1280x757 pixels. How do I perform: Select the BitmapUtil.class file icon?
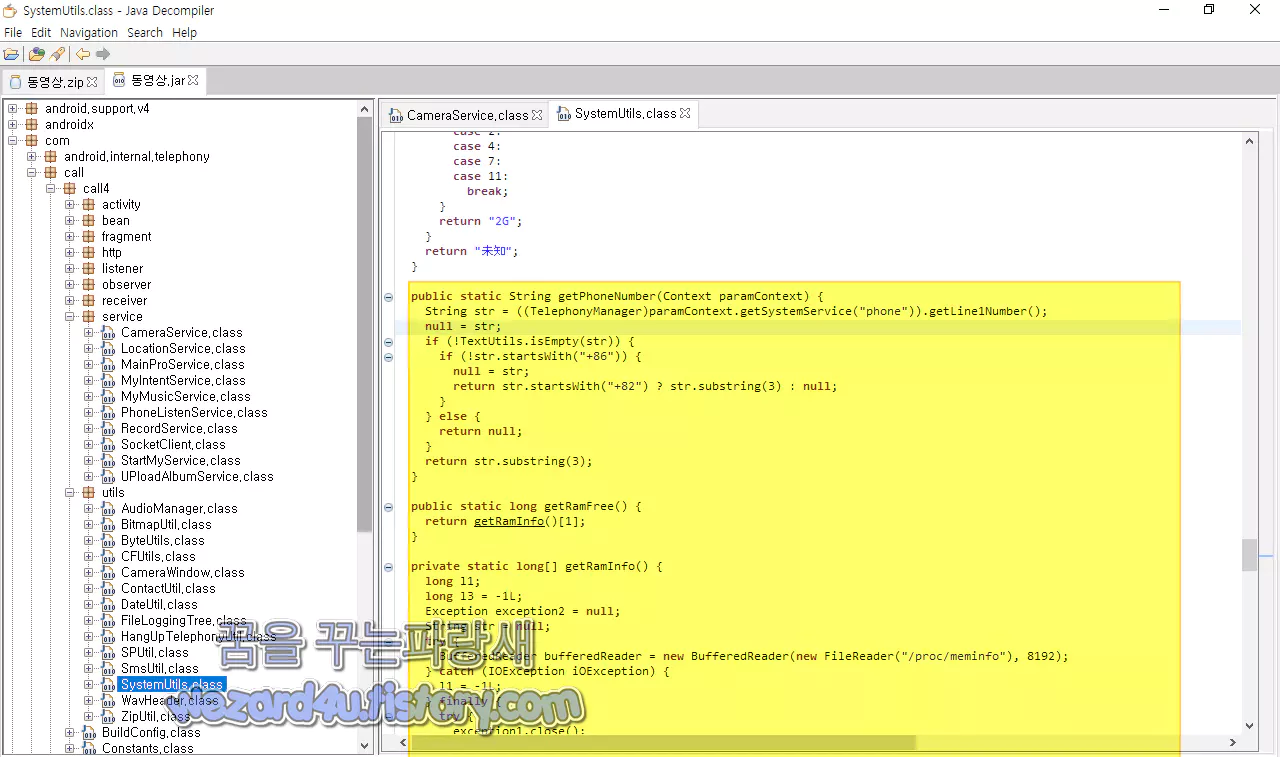pyautogui.click(x=108, y=524)
